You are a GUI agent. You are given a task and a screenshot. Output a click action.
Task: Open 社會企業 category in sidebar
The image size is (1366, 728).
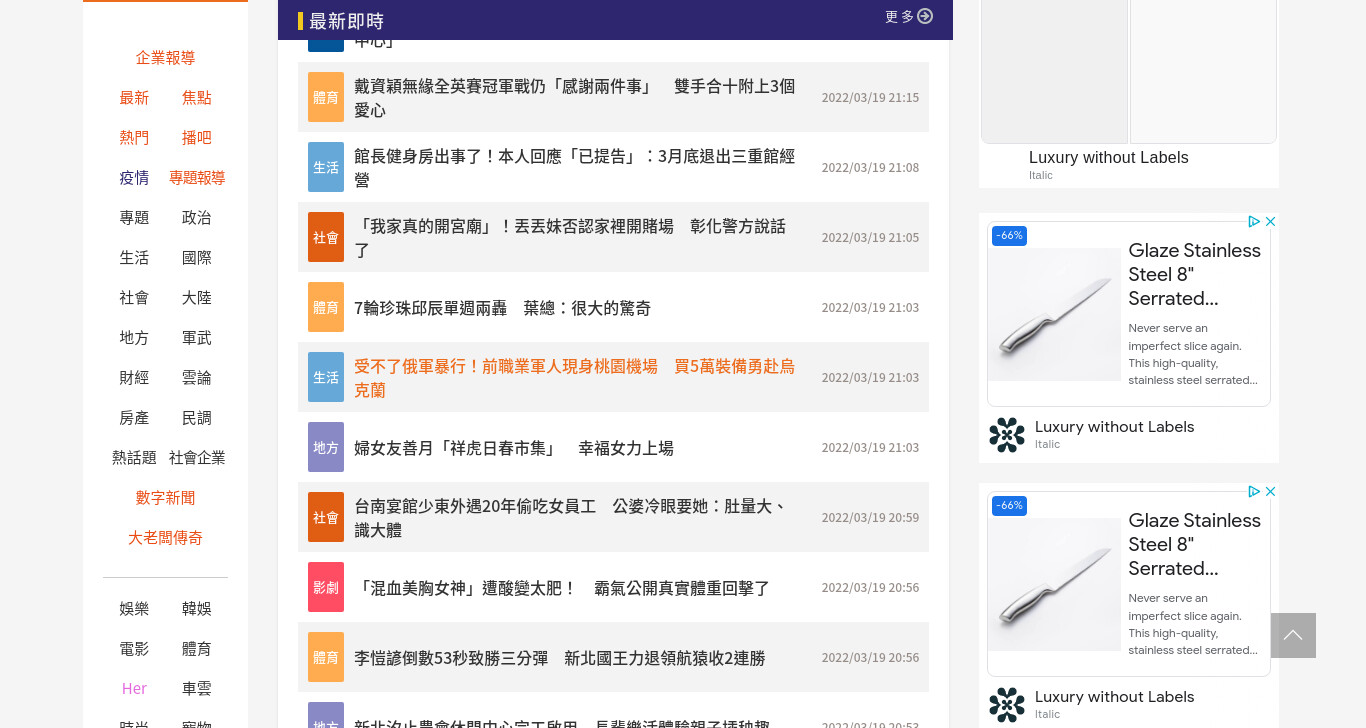coord(197,458)
